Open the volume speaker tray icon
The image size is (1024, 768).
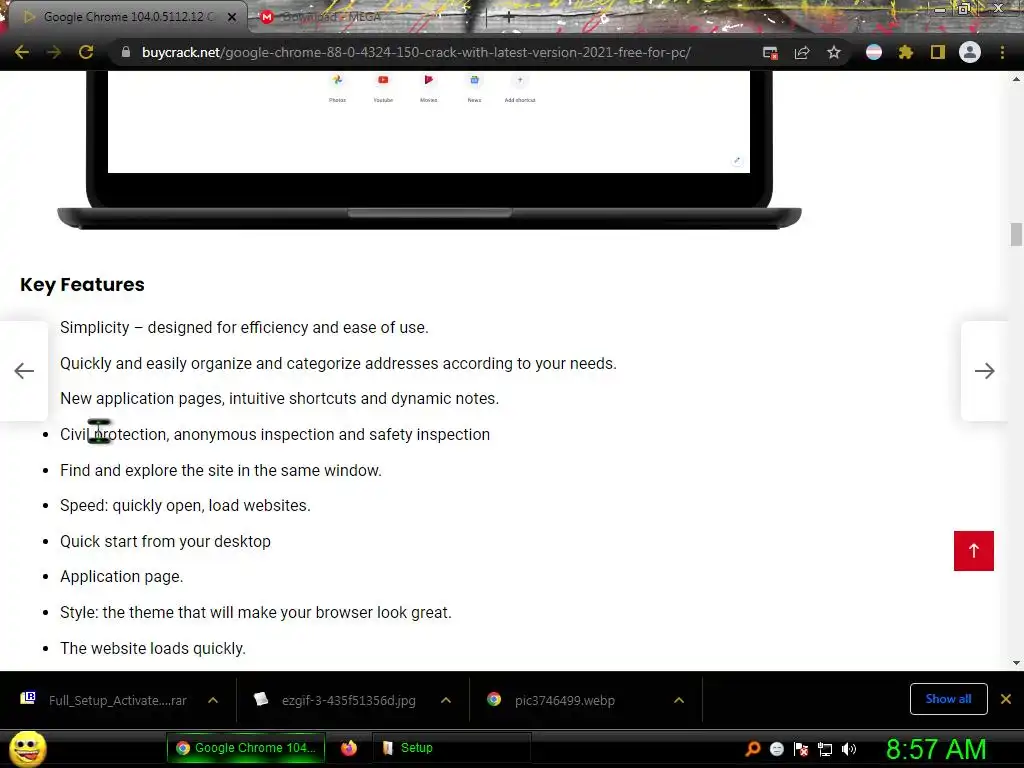tap(849, 749)
